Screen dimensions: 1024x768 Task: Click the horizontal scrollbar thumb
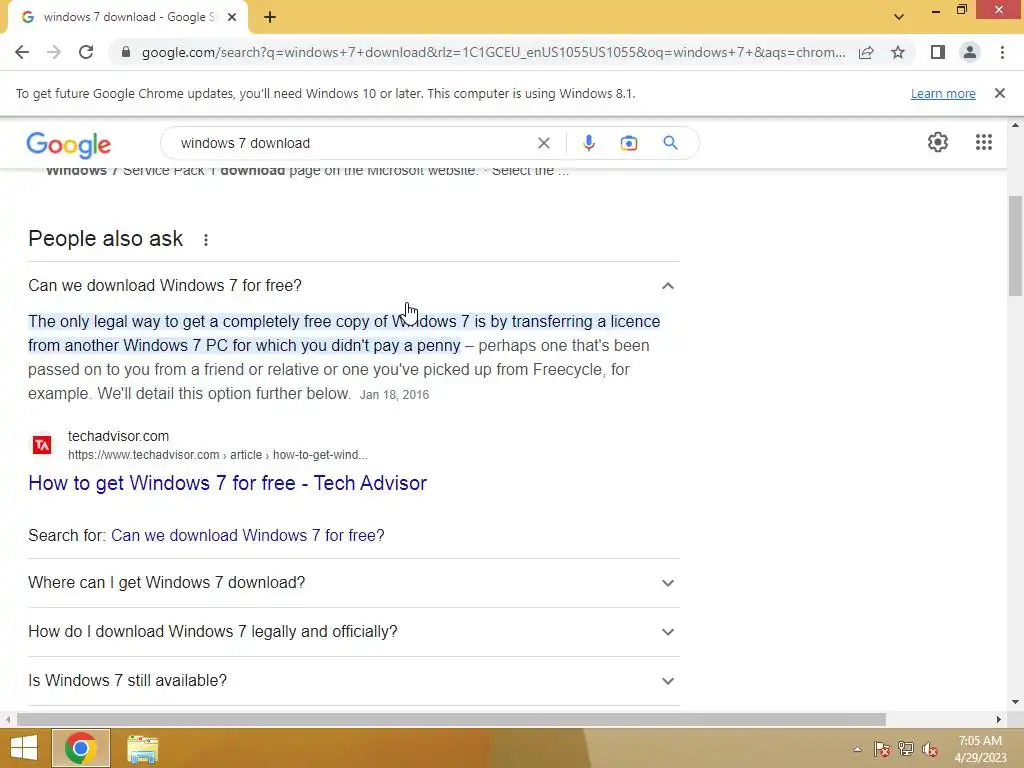click(451, 719)
